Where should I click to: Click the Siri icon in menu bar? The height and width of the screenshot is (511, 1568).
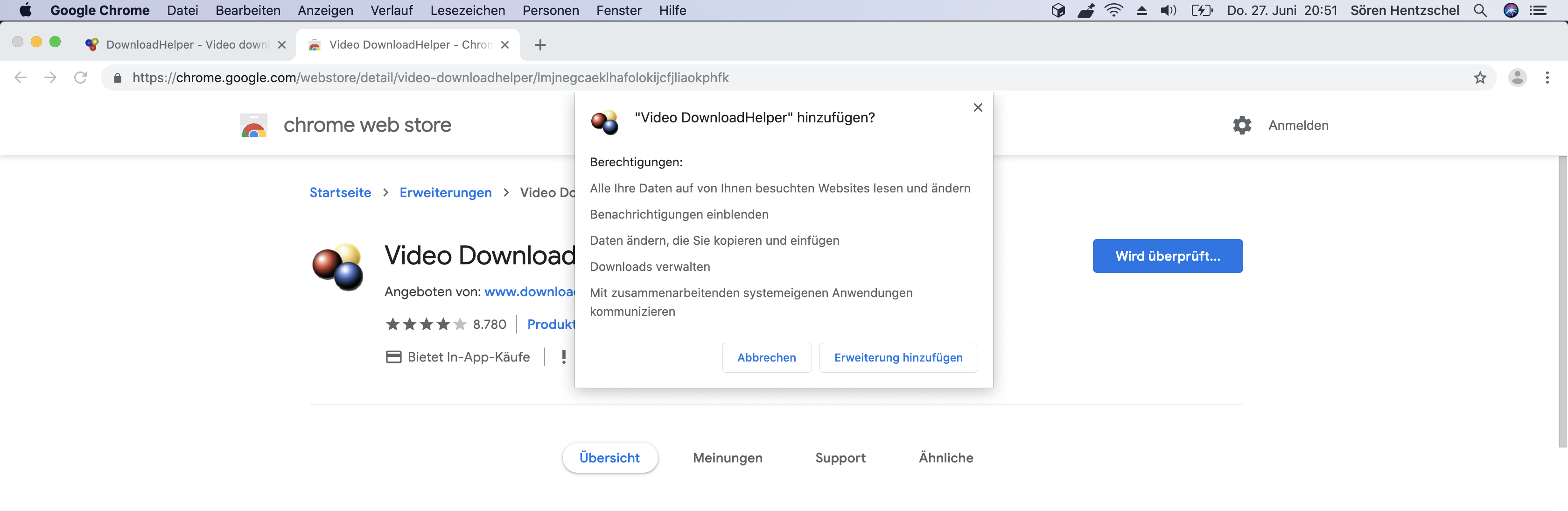(x=1511, y=10)
